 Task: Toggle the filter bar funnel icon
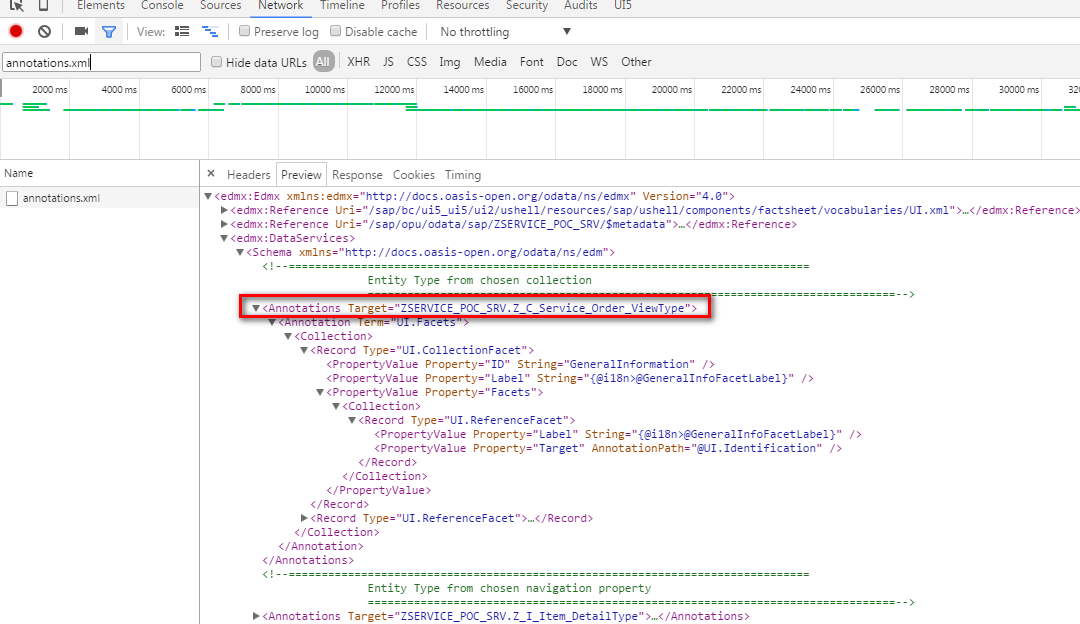[x=109, y=32]
